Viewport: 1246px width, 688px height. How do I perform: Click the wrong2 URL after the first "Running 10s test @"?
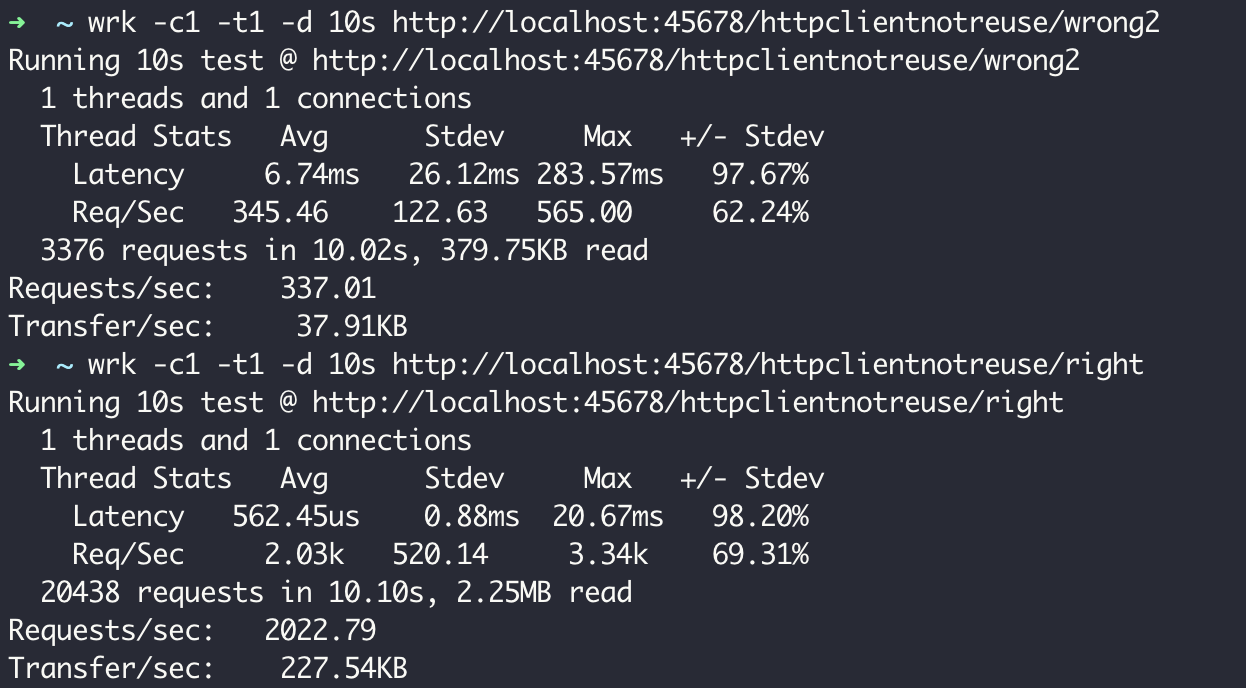(x=695, y=61)
